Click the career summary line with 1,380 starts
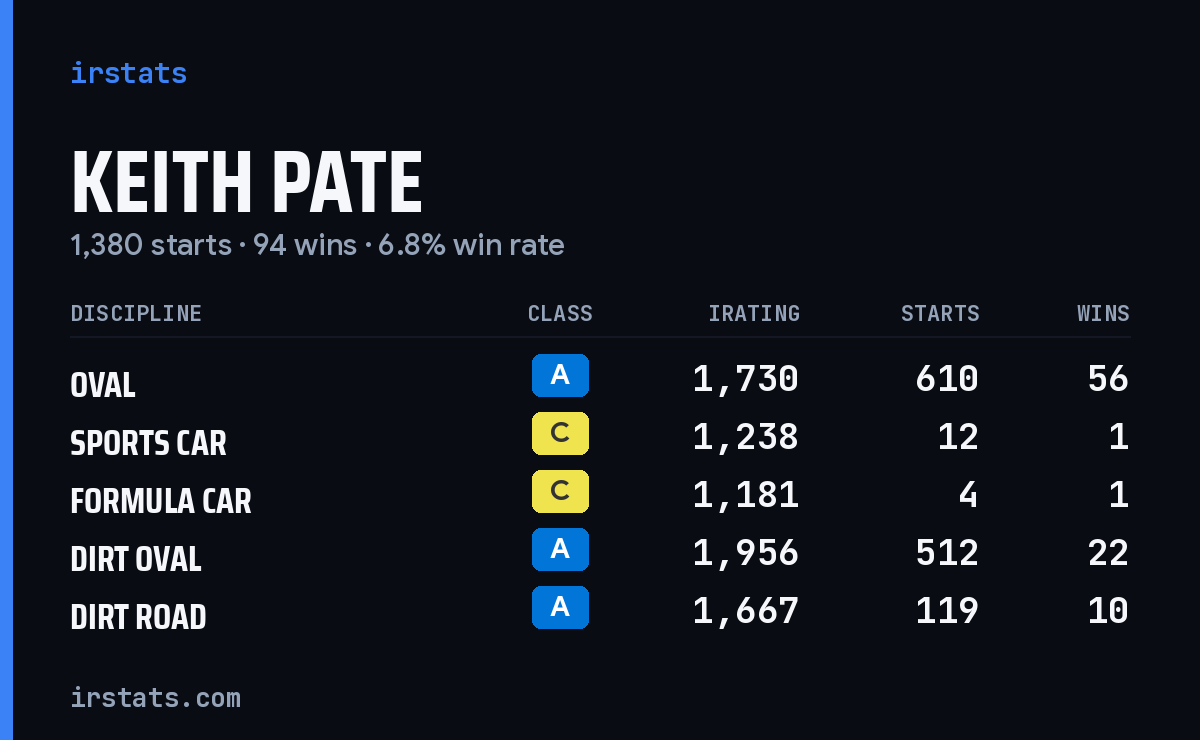1200x740 pixels. coord(317,245)
